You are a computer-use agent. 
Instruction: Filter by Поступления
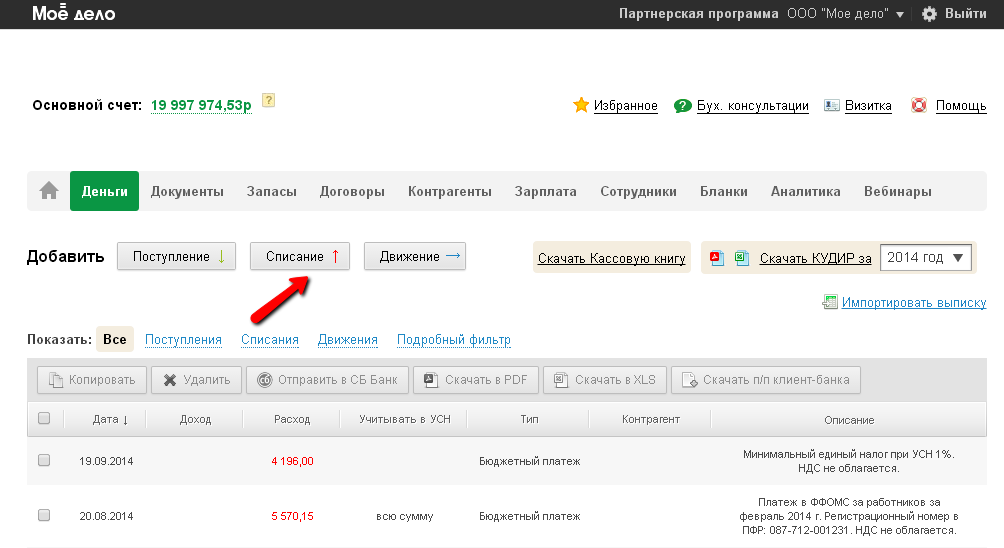click(183, 340)
